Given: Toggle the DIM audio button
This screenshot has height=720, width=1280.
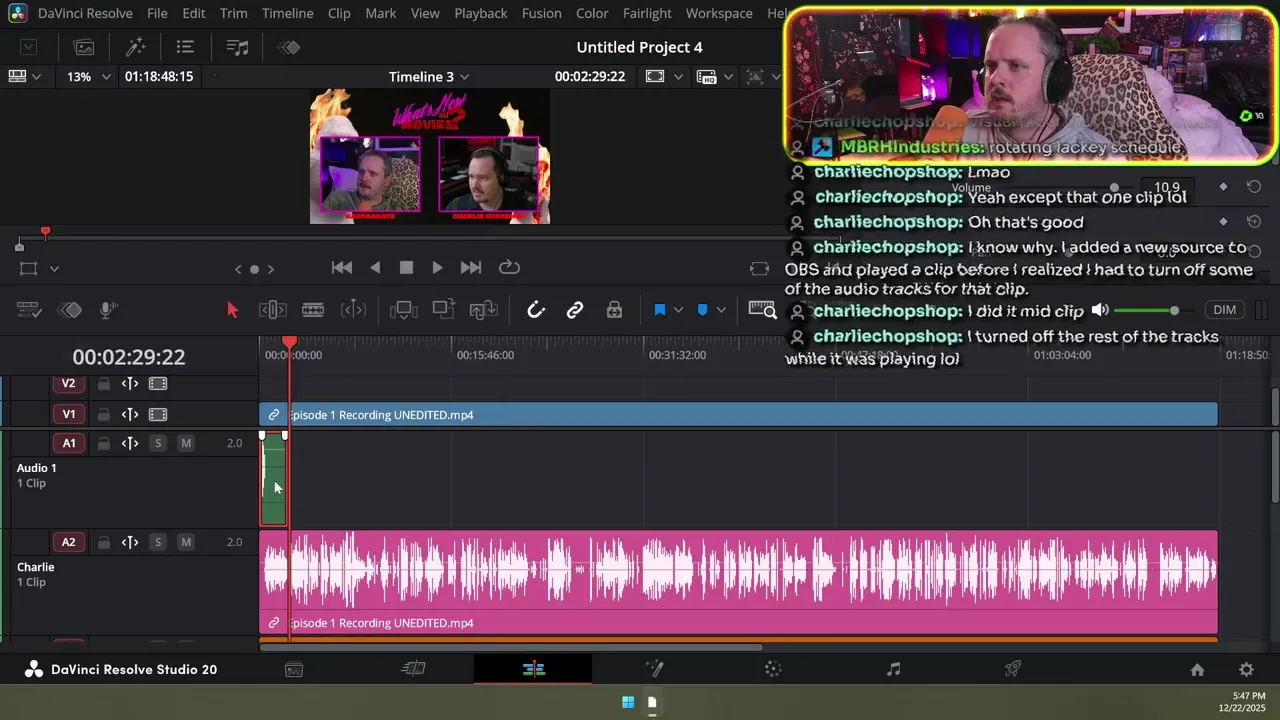Looking at the screenshot, I should (x=1224, y=310).
